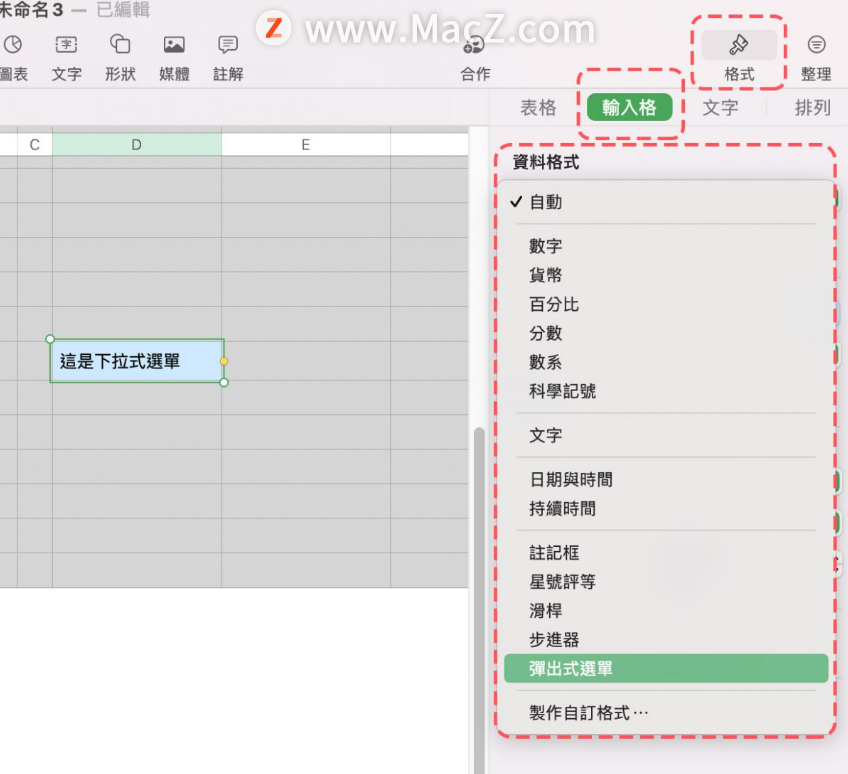Choose 數字 from data format menu
The width and height of the screenshot is (848, 774).
point(666,246)
